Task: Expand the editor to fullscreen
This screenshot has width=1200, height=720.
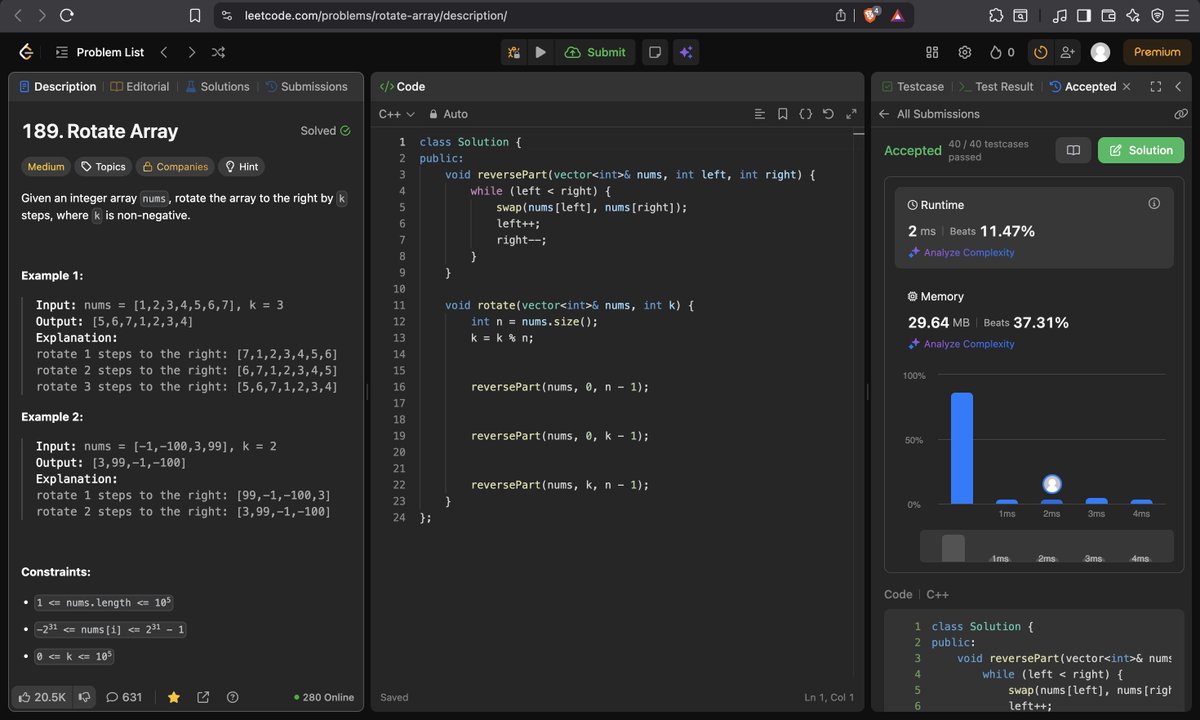Action: point(852,113)
